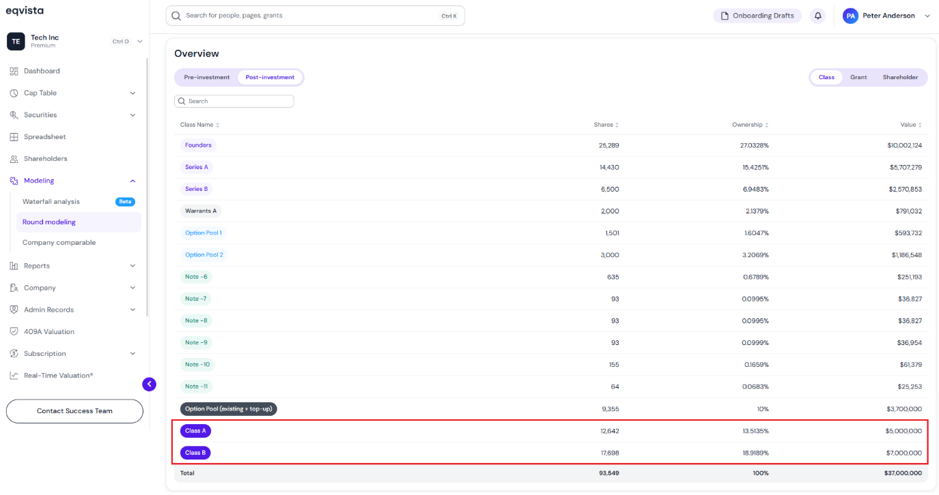
Task: Click the 409A Valuation shield icon
Action: point(14,332)
